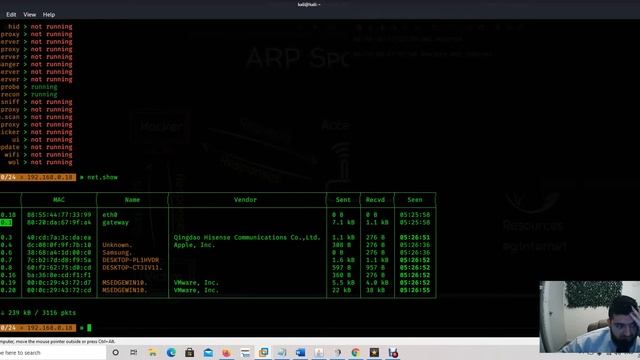
Task: Open Task View from the taskbar
Action: point(133,352)
